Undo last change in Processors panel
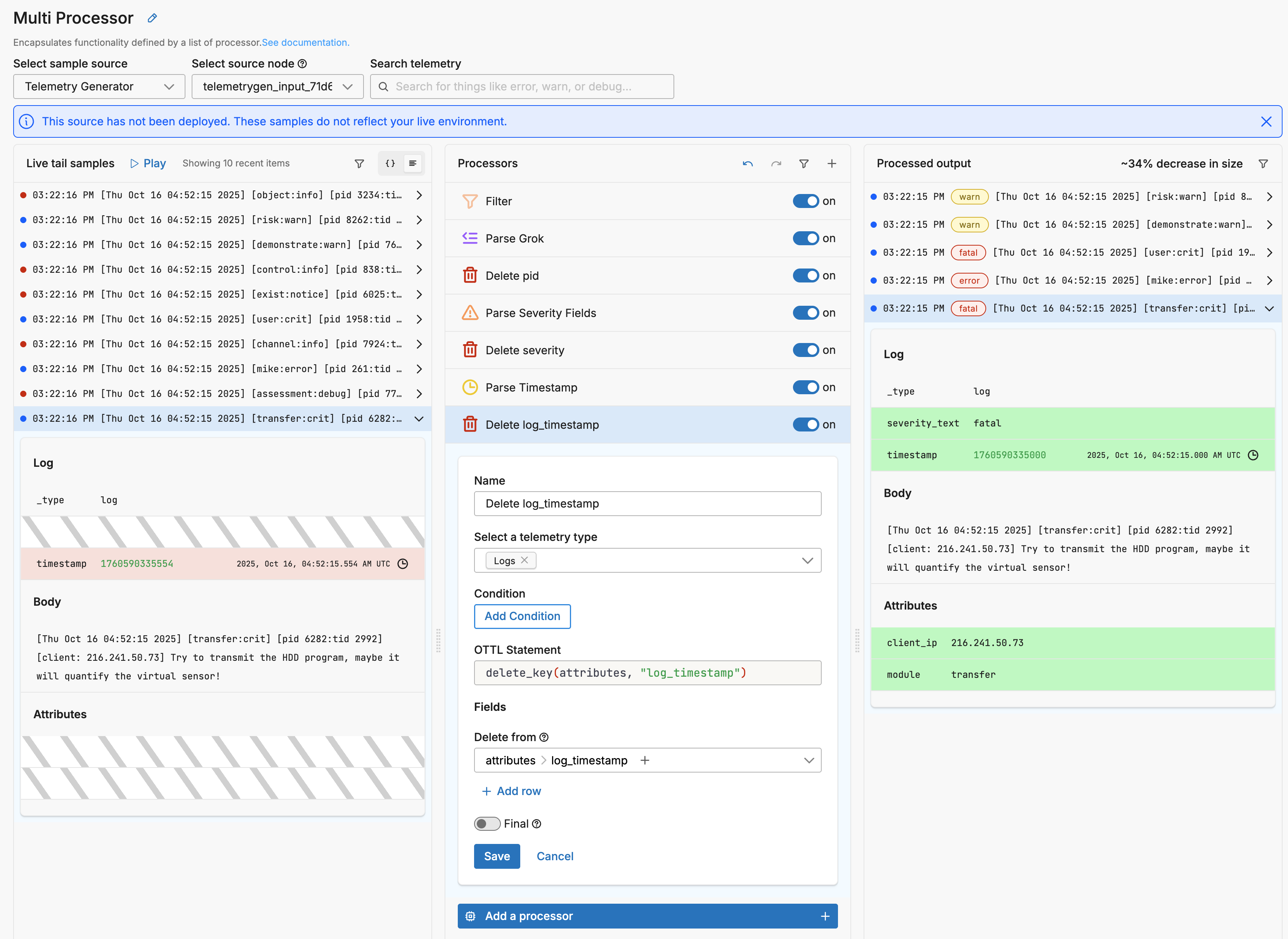This screenshot has width=1288, height=939. tap(748, 164)
